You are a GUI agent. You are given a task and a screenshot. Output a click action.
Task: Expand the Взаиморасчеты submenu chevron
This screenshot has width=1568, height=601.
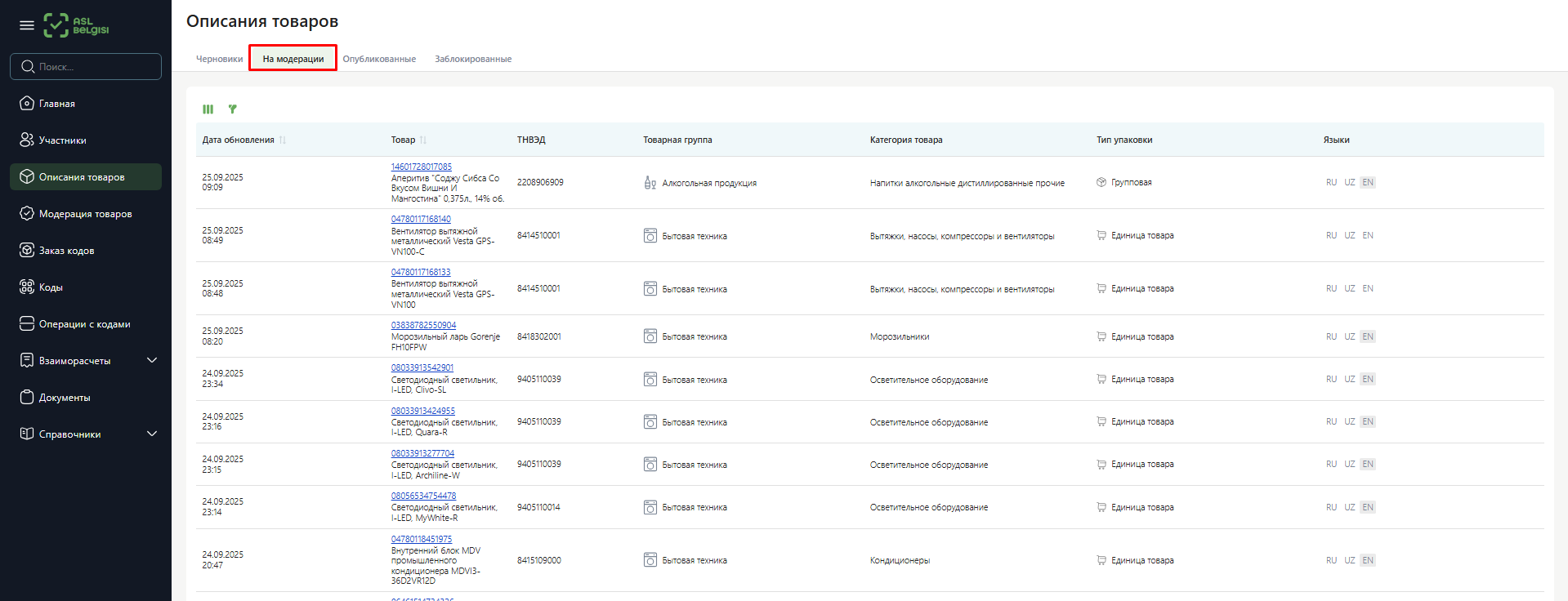coord(152,360)
